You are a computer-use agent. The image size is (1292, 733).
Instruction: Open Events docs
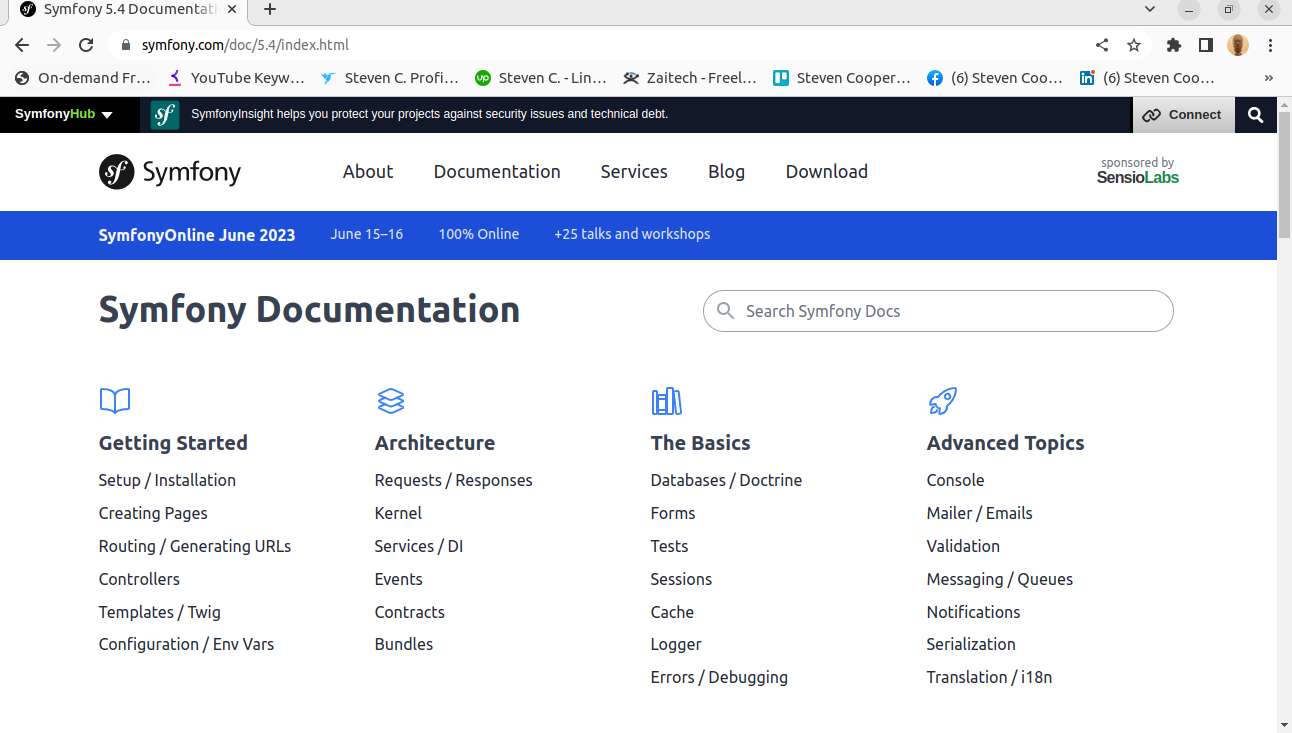tap(399, 579)
